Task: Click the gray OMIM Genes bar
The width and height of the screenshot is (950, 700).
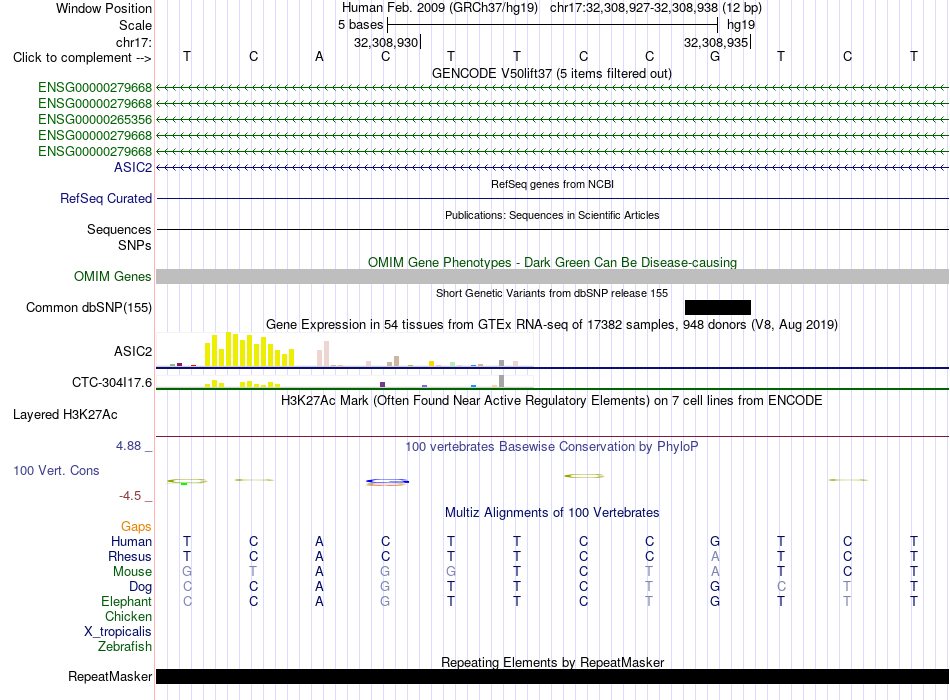Action: (x=552, y=276)
